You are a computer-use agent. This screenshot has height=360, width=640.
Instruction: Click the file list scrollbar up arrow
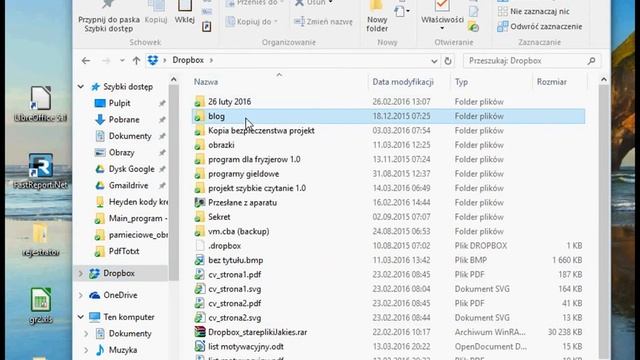point(604,80)
